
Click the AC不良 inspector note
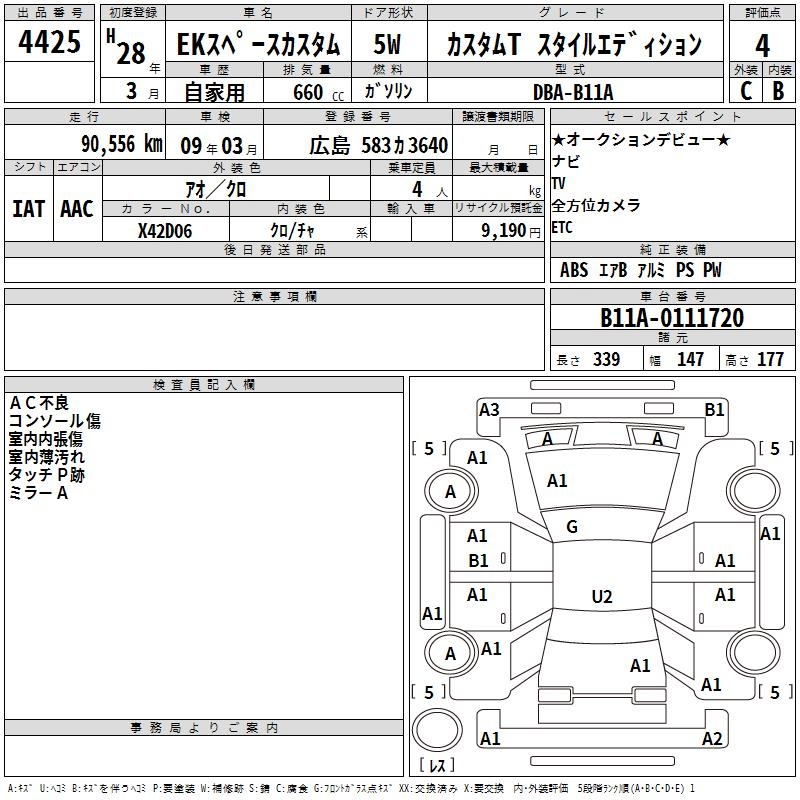[39, 402]
